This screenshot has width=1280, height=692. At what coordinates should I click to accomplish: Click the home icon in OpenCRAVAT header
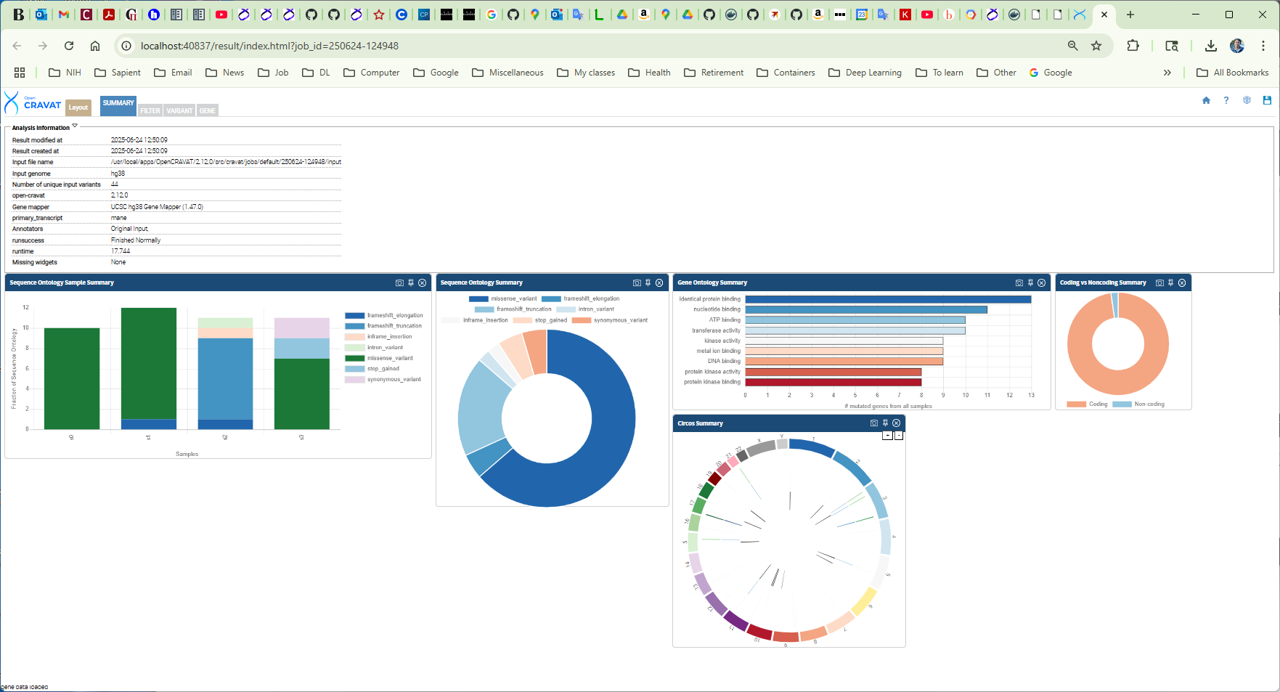[x=1206, y=100]
